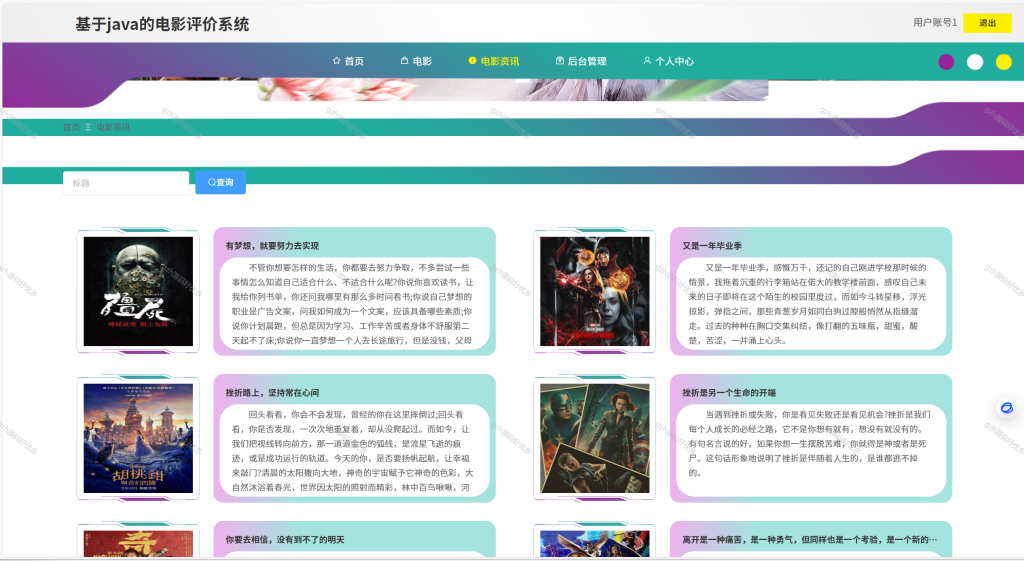The height and width of the screenshot is (561, 1024).
Task: Click the blue 查询 search button
Action: (221, 182)
